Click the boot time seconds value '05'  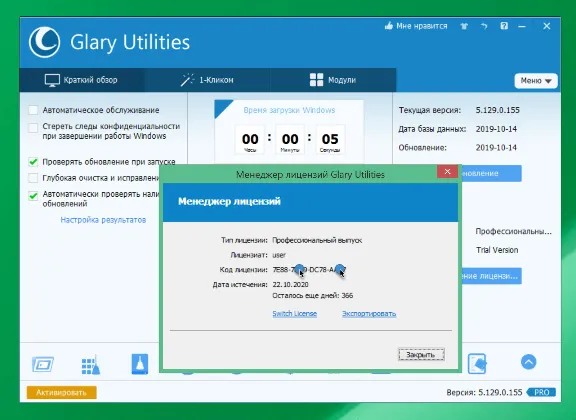click(x=330, y=139)
